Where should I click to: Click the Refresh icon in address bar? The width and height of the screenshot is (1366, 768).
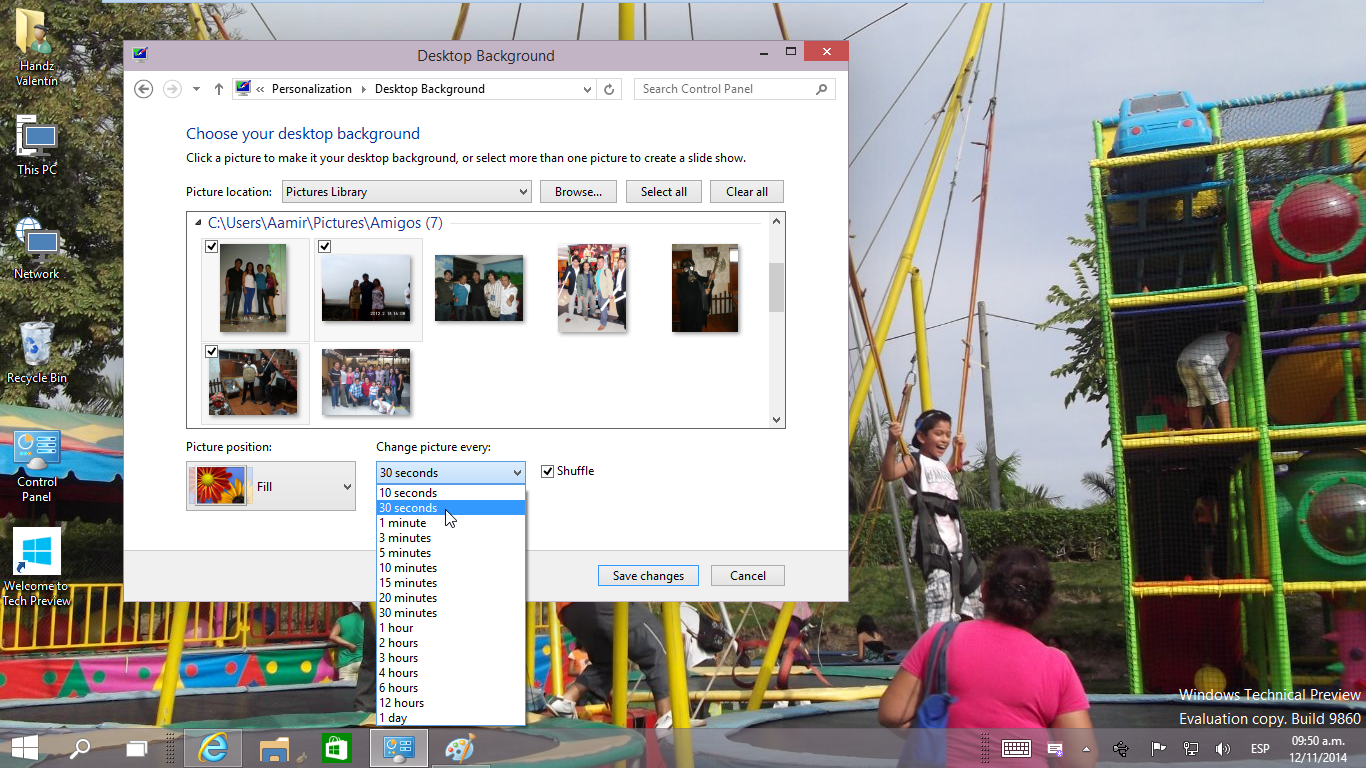tap(609, 89)
